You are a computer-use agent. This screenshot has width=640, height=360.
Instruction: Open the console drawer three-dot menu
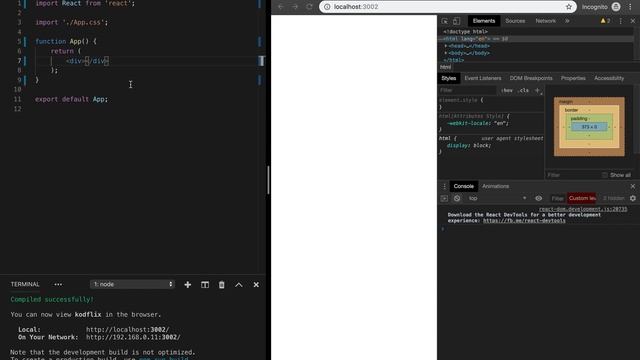pos(444,186)
